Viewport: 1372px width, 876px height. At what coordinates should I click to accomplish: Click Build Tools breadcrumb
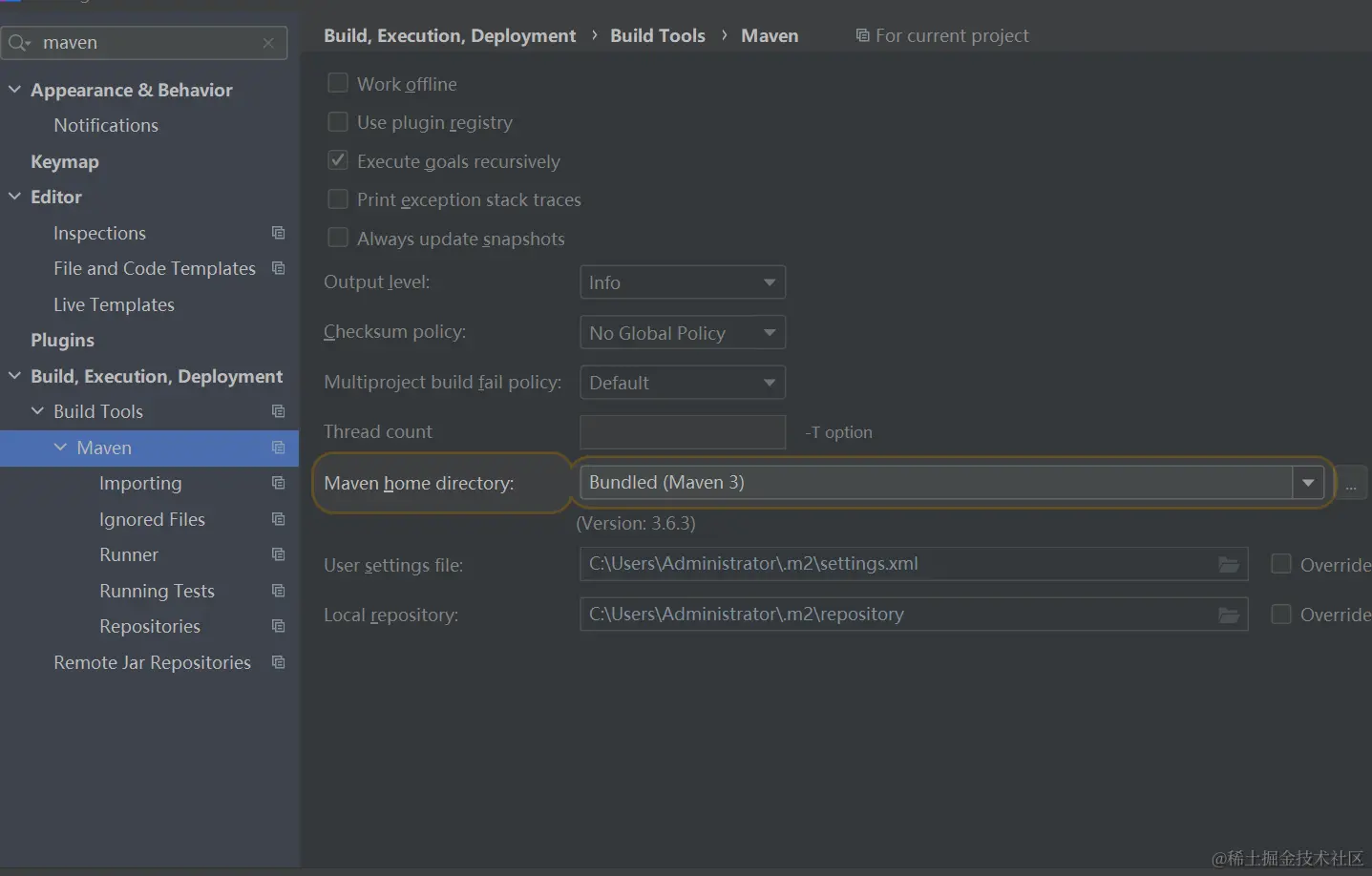[x=658, y=35]
